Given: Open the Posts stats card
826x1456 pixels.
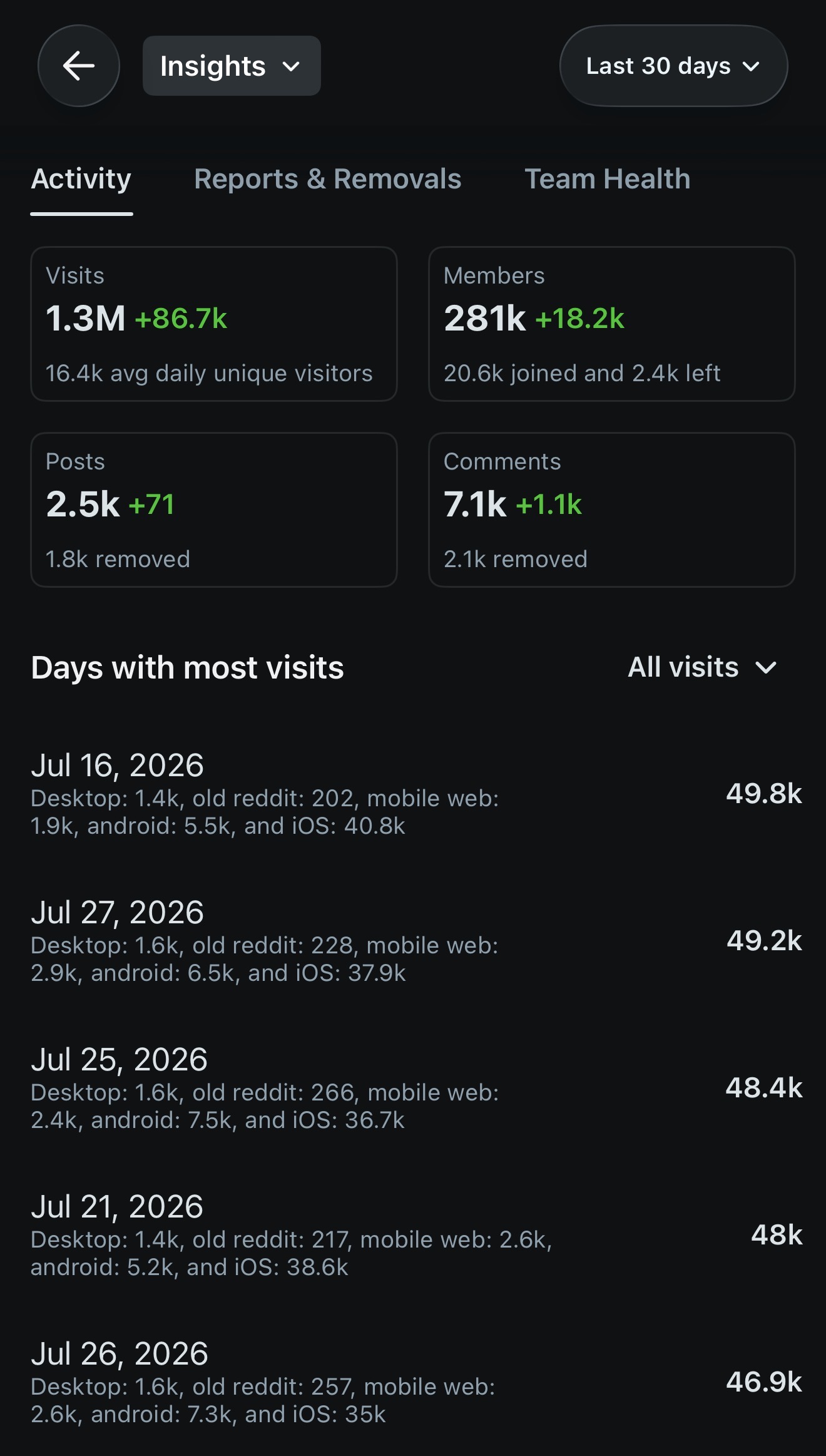Looking at the screenshot, I should click(x=214, y=510).
